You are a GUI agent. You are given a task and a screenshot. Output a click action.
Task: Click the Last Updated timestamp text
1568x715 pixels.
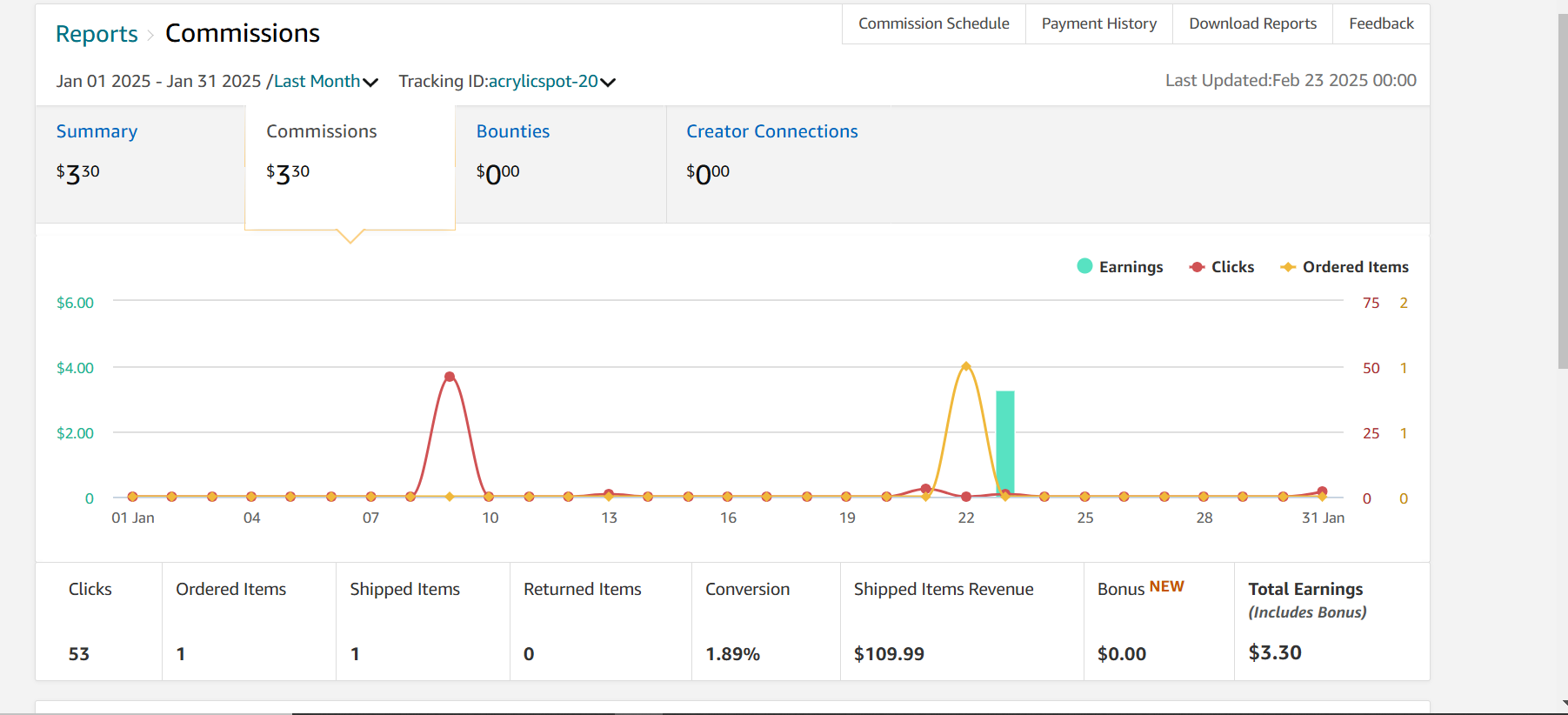pyautogui.click(x=1291, y=80)
